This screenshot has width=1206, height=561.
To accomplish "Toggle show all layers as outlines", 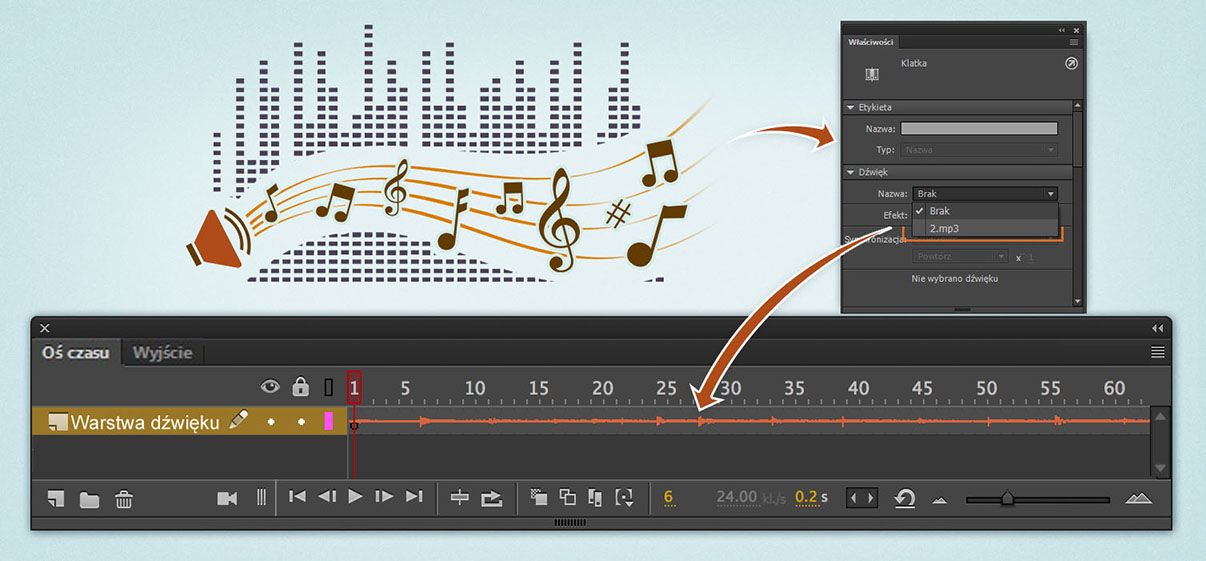I will click(x=329, y=387).
